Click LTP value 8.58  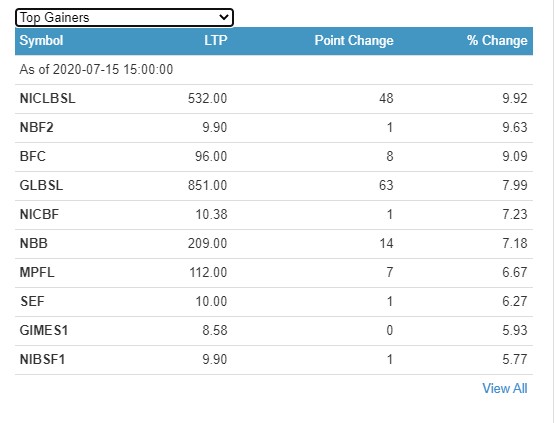coord(215,330)
